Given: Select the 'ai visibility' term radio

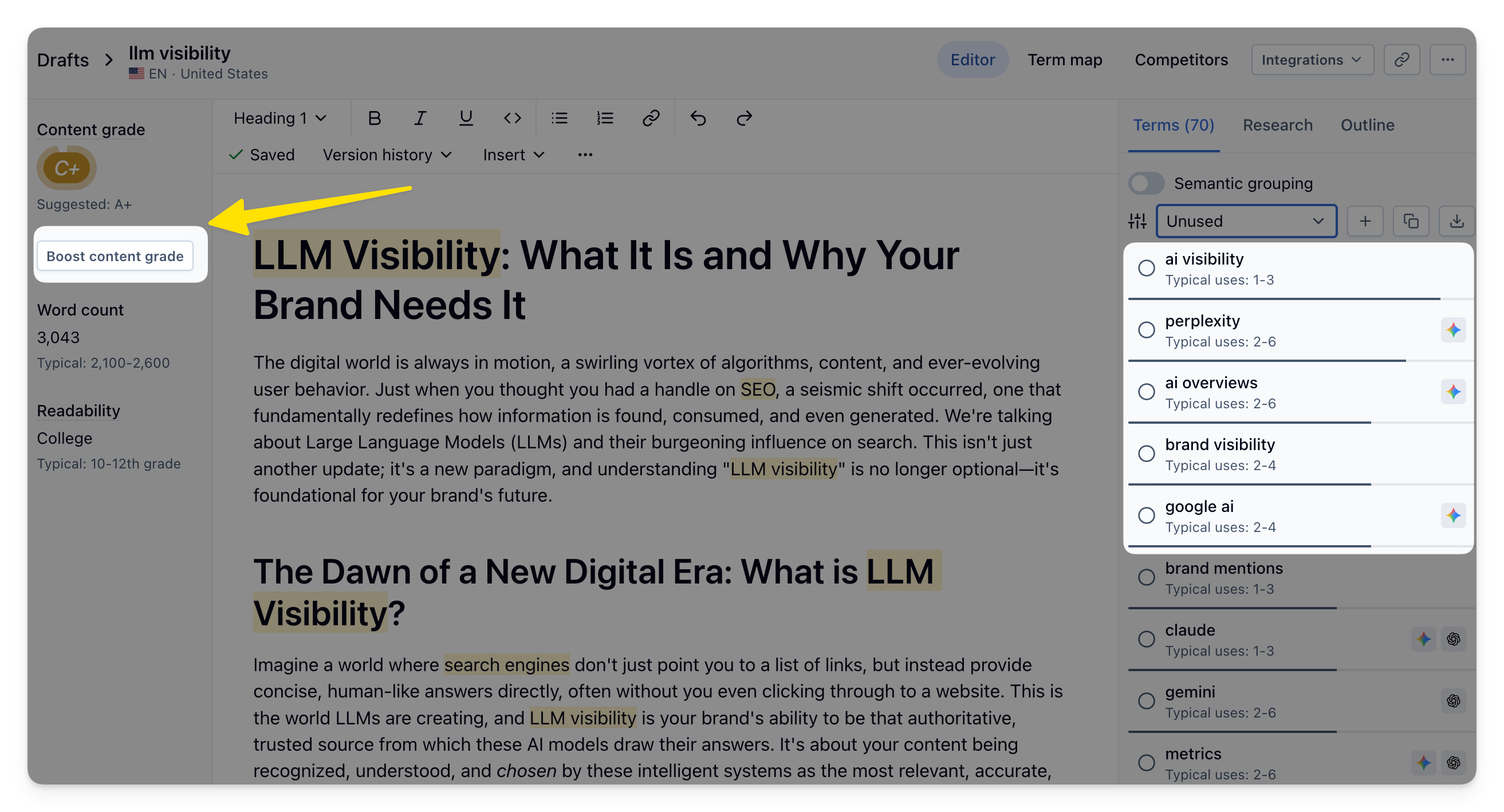Looking at the screenshot, I should (x=1146, y=268).
